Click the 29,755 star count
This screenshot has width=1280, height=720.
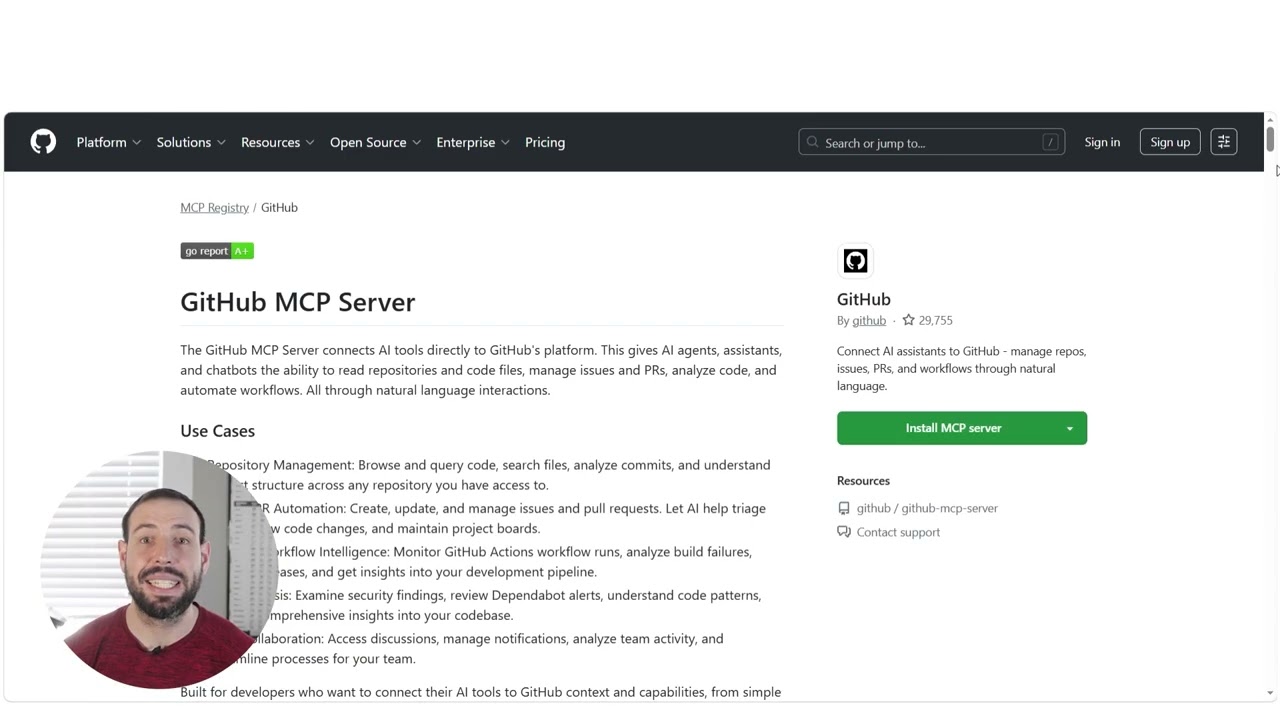[x=935, y=320]
